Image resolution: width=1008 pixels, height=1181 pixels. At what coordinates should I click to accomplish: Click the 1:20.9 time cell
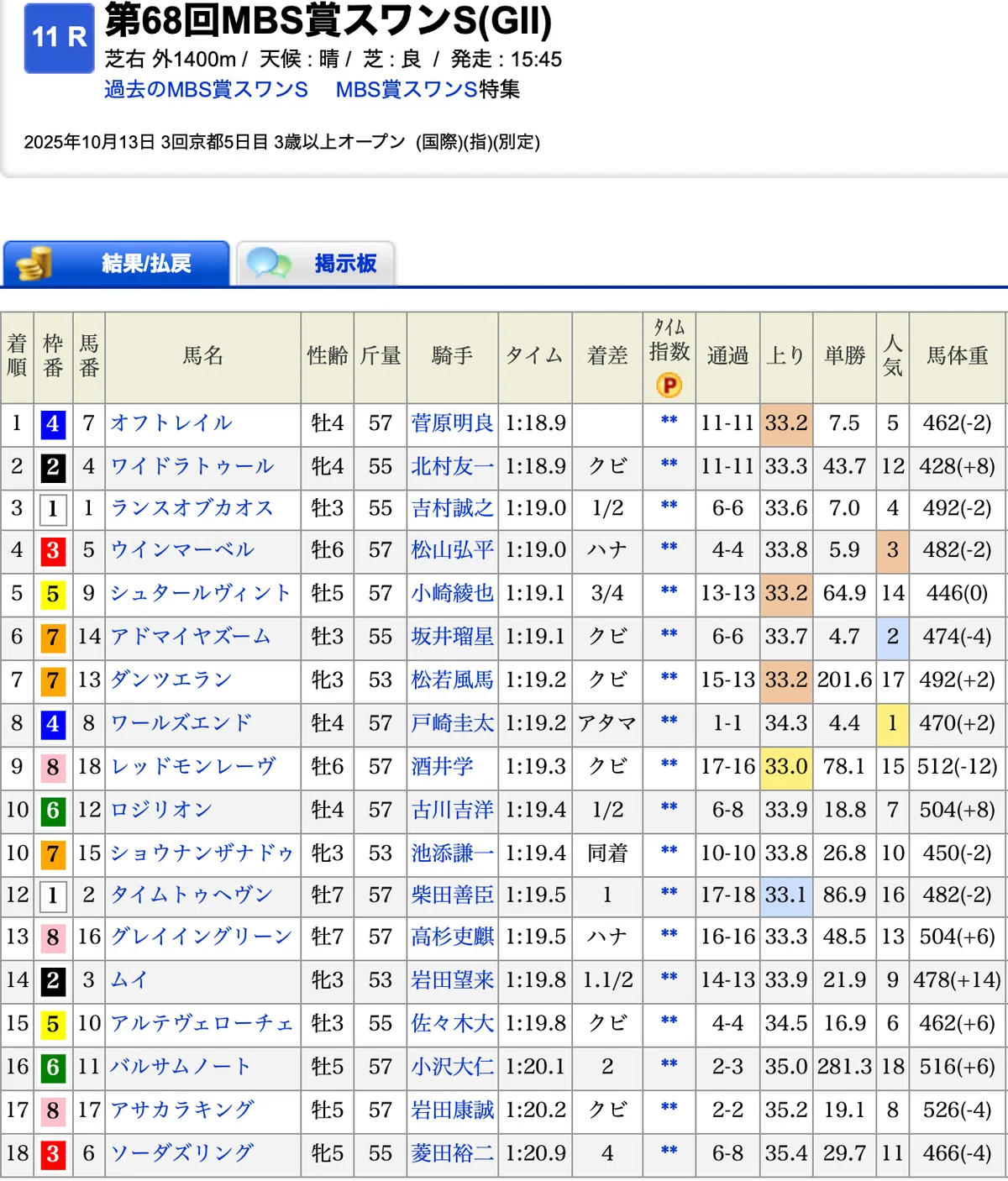pyautogui.click(x=535, y=1154)
